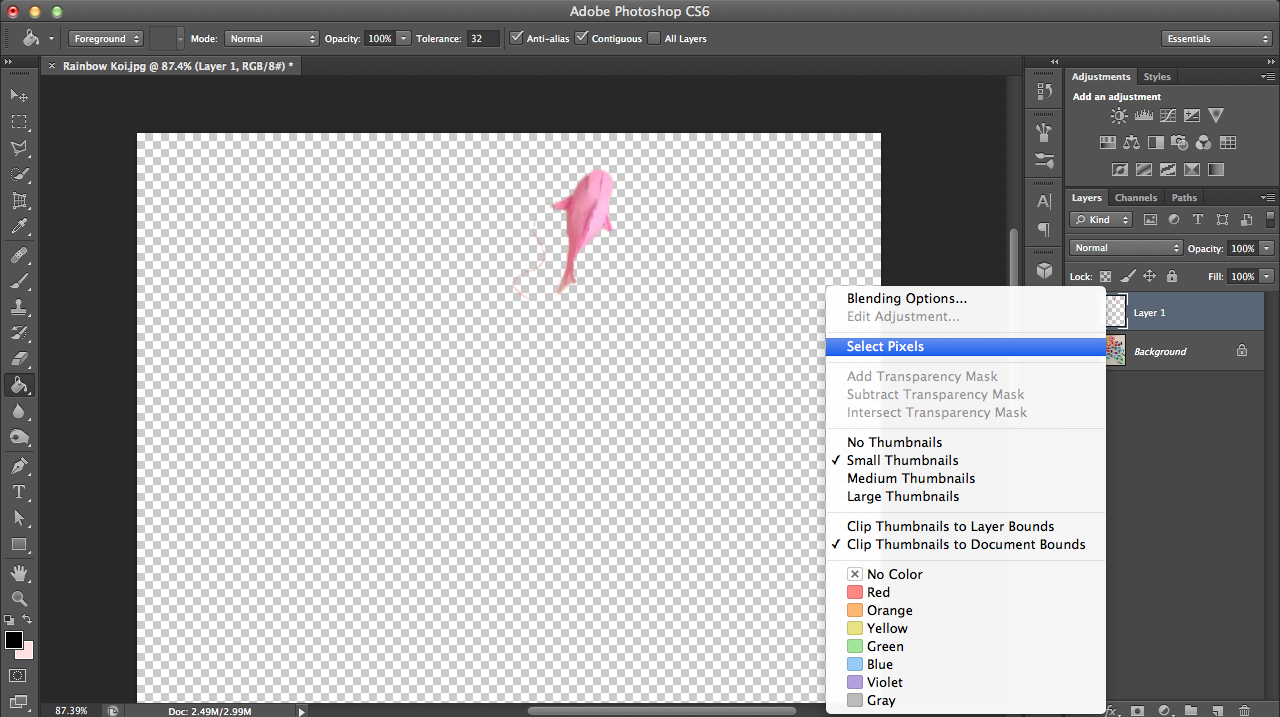Activate the Clone Stamp tool

pos(18,307)
